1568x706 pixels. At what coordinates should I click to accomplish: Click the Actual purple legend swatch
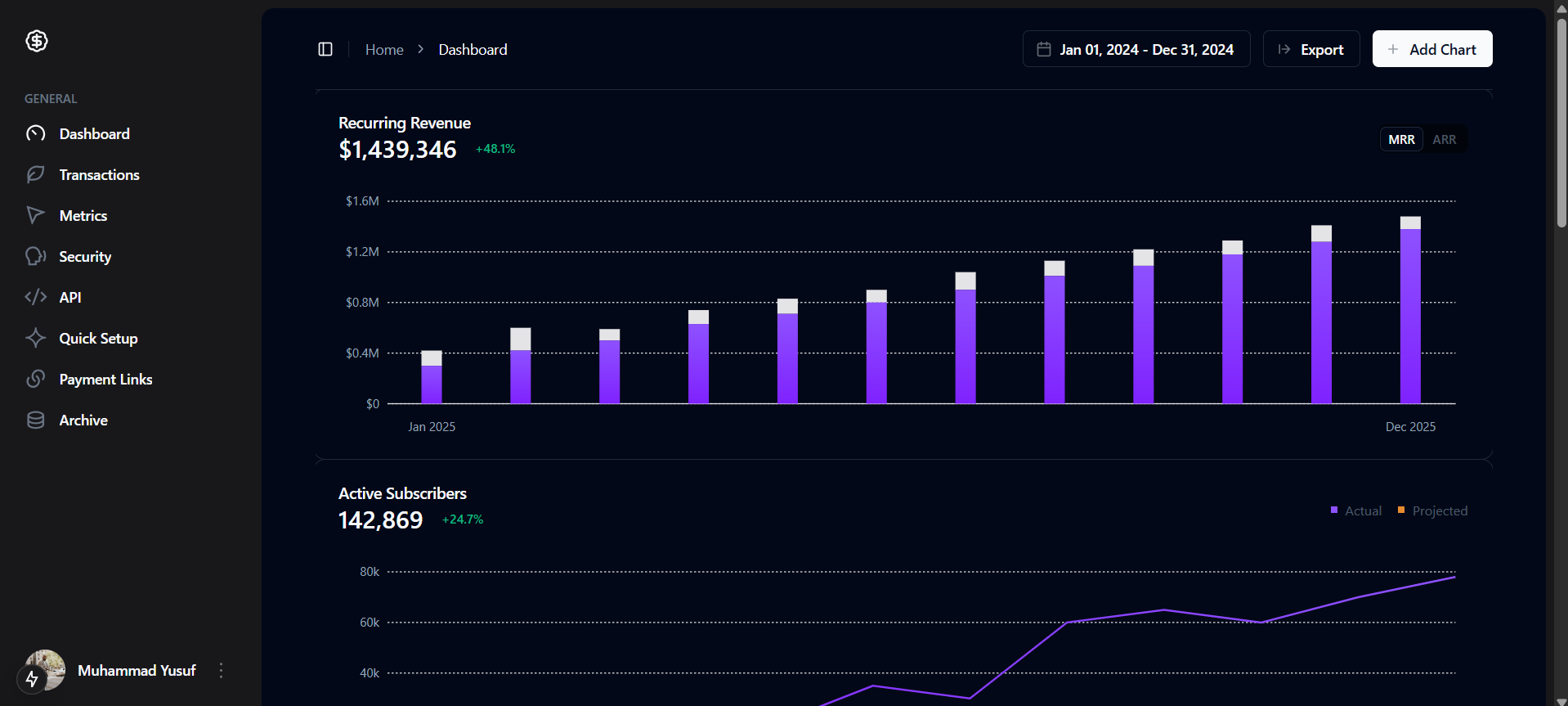pos(1334,510)
